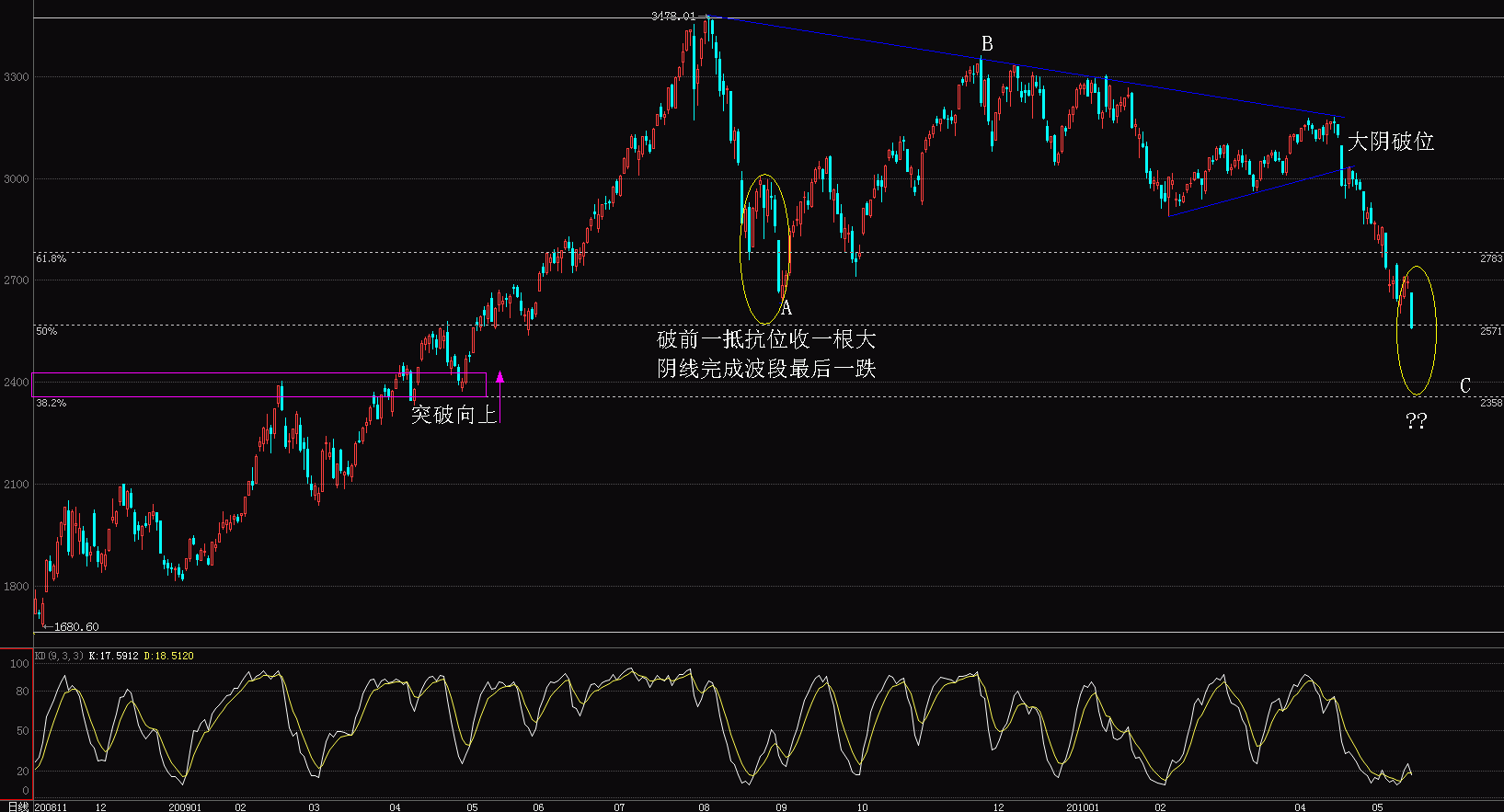Click the 10 month label
This screenshot has height=812, width=1504.
point(862,807)
